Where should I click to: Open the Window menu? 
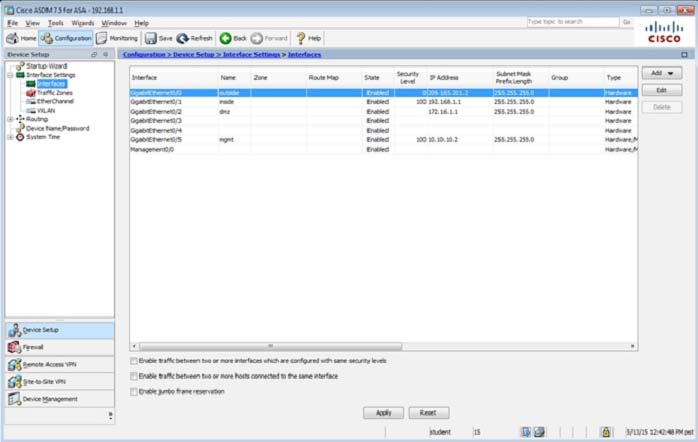114,23
